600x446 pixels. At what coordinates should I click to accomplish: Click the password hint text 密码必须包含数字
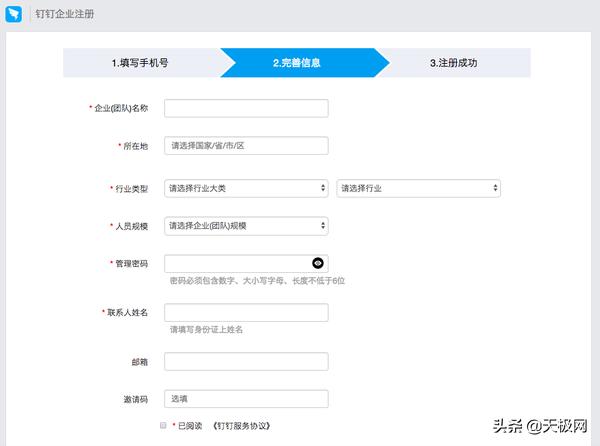coord(257,281)
